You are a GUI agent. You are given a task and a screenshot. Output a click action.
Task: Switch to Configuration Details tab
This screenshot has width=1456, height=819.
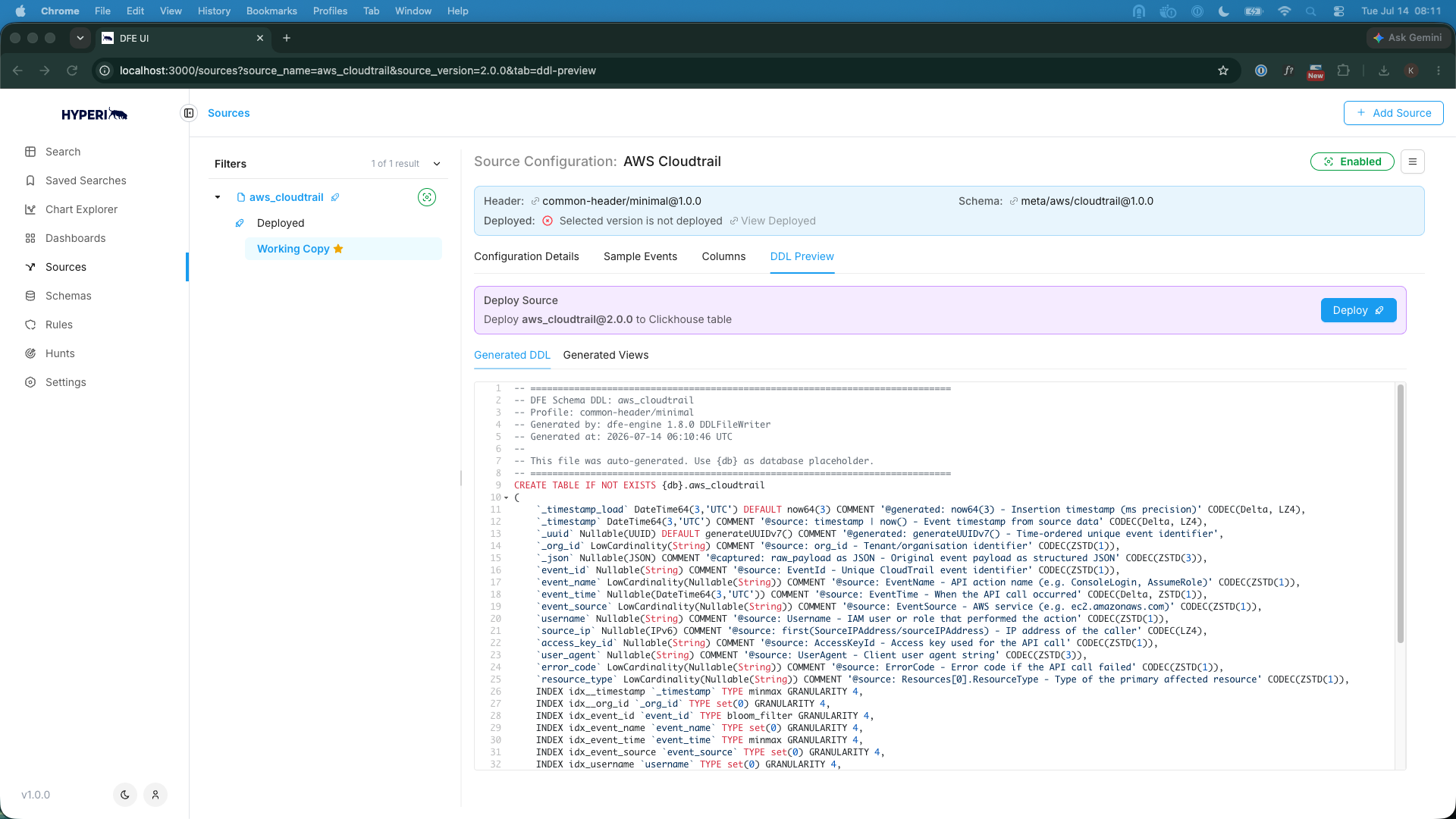pos(526,256)
